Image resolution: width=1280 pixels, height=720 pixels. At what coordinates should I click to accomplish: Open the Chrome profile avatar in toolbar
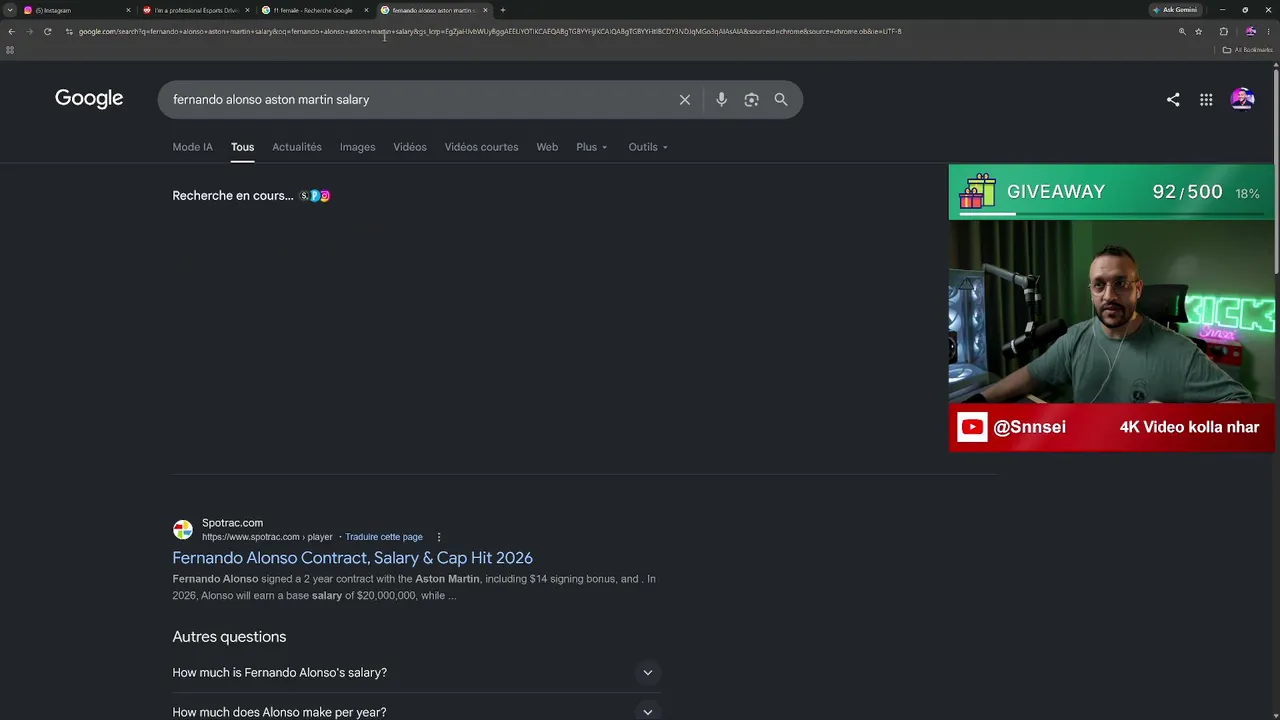click(x=1250, y=31)
